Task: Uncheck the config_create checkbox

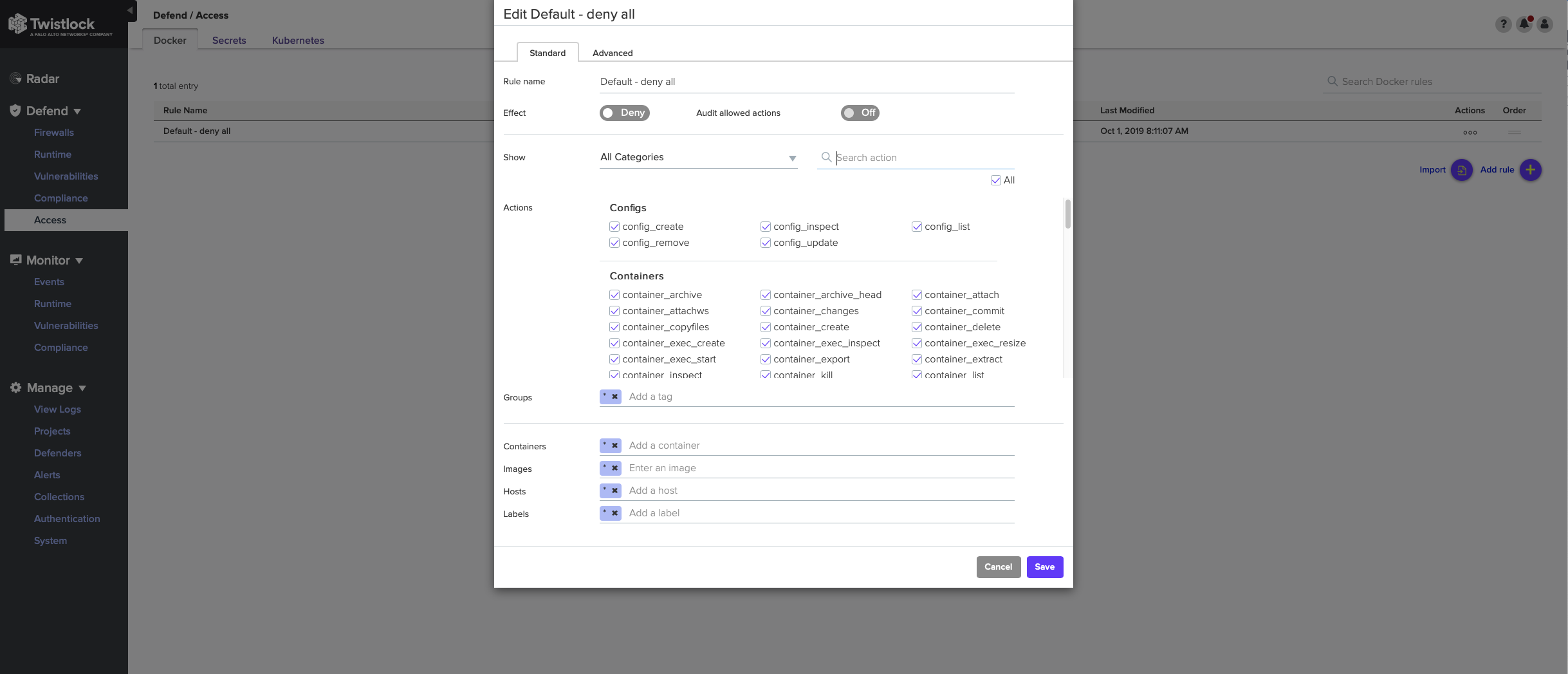Action: pyautogui.click(x=614, y=227)
